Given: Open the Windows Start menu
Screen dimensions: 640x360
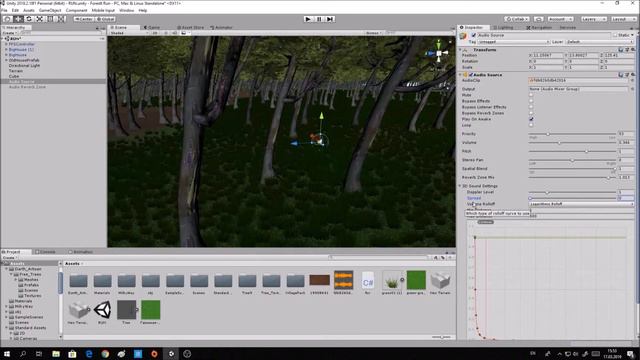Looking at the screenshot, I should tap(7, 353).
